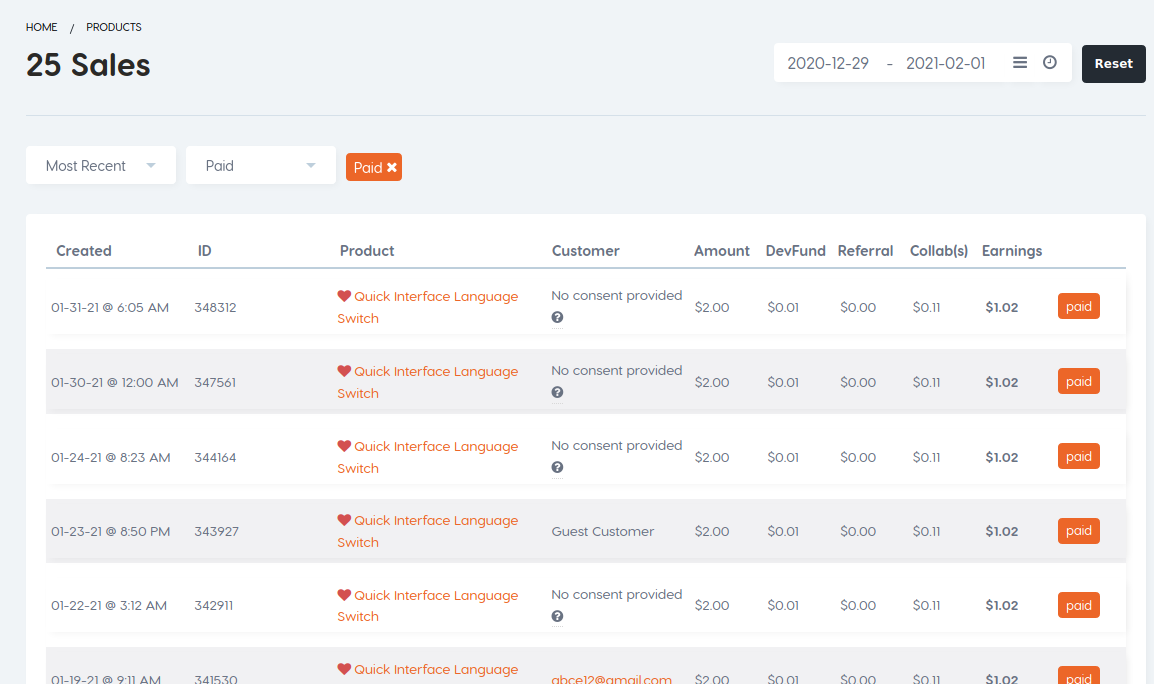This screenshot has height=684, width=1154.
Task: Click the 25 Sales heading
Action: [x=88, y=65]
